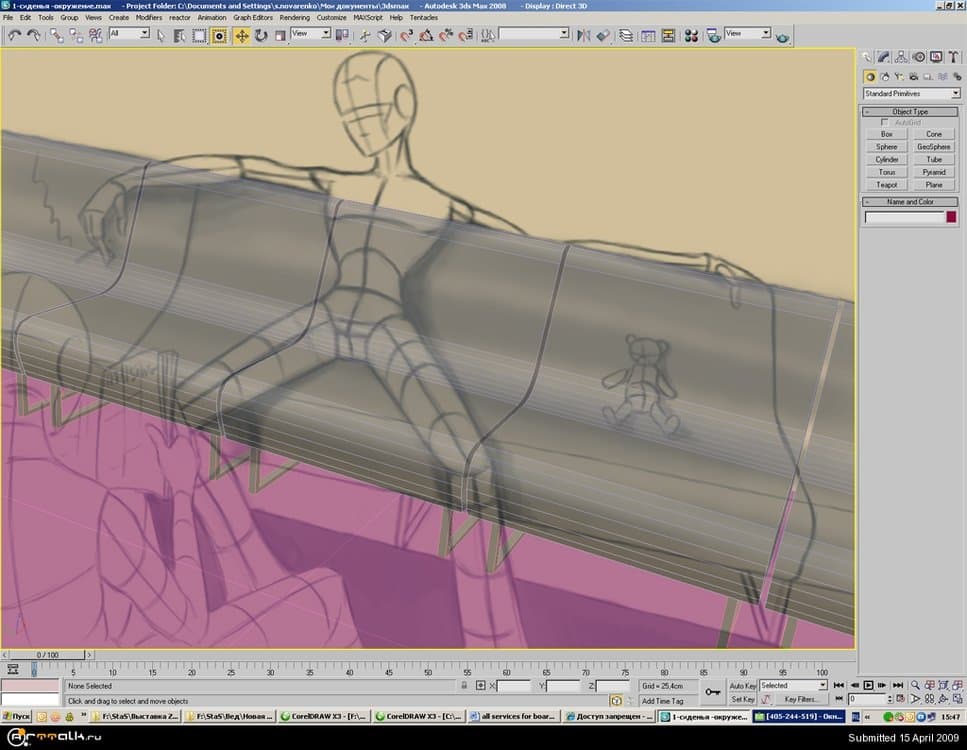Select the Rotate tool
The image size is (967, 750).
coord(261,35)
